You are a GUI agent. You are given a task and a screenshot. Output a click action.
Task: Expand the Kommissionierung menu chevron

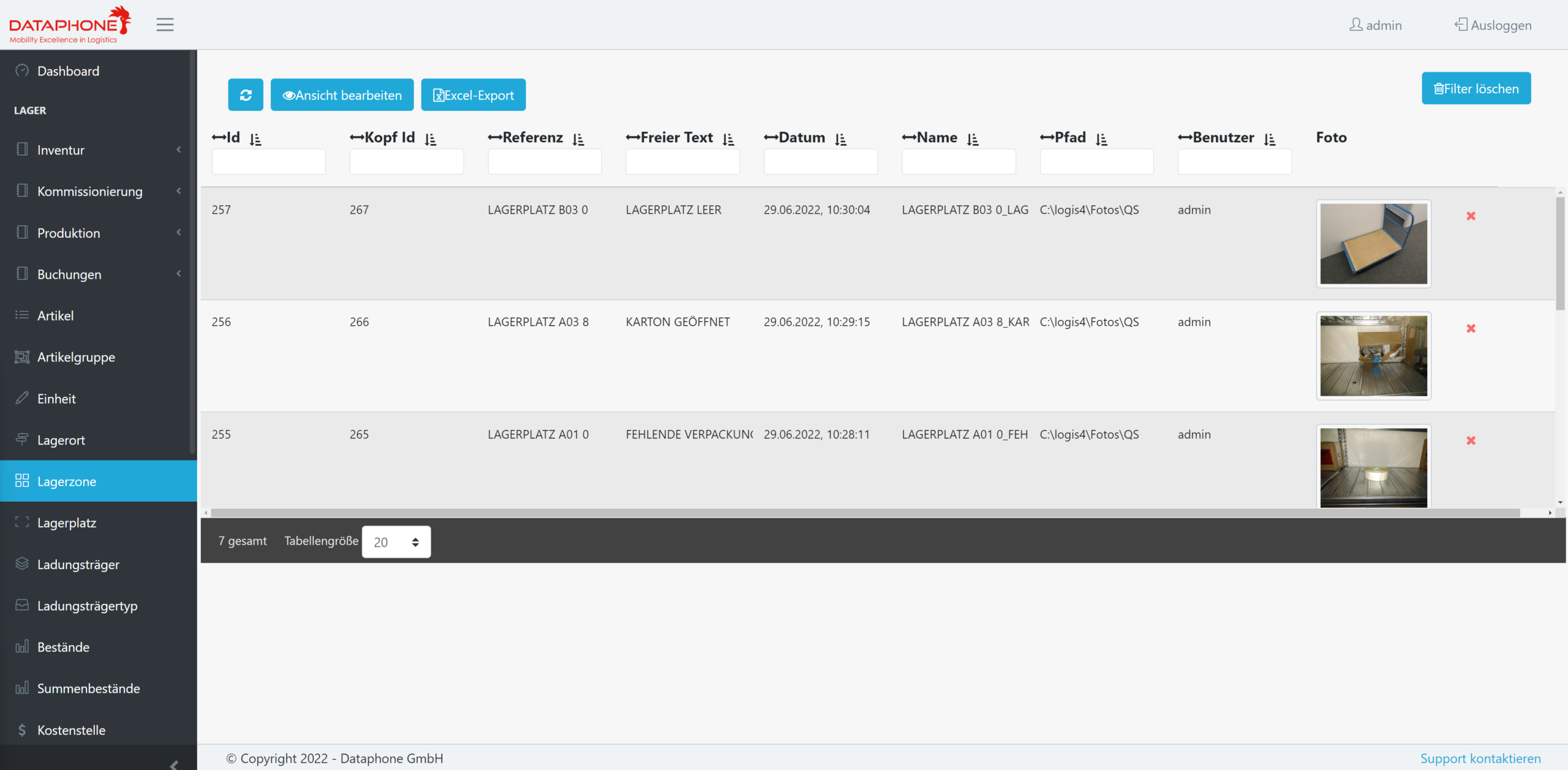tap(179, 191)
